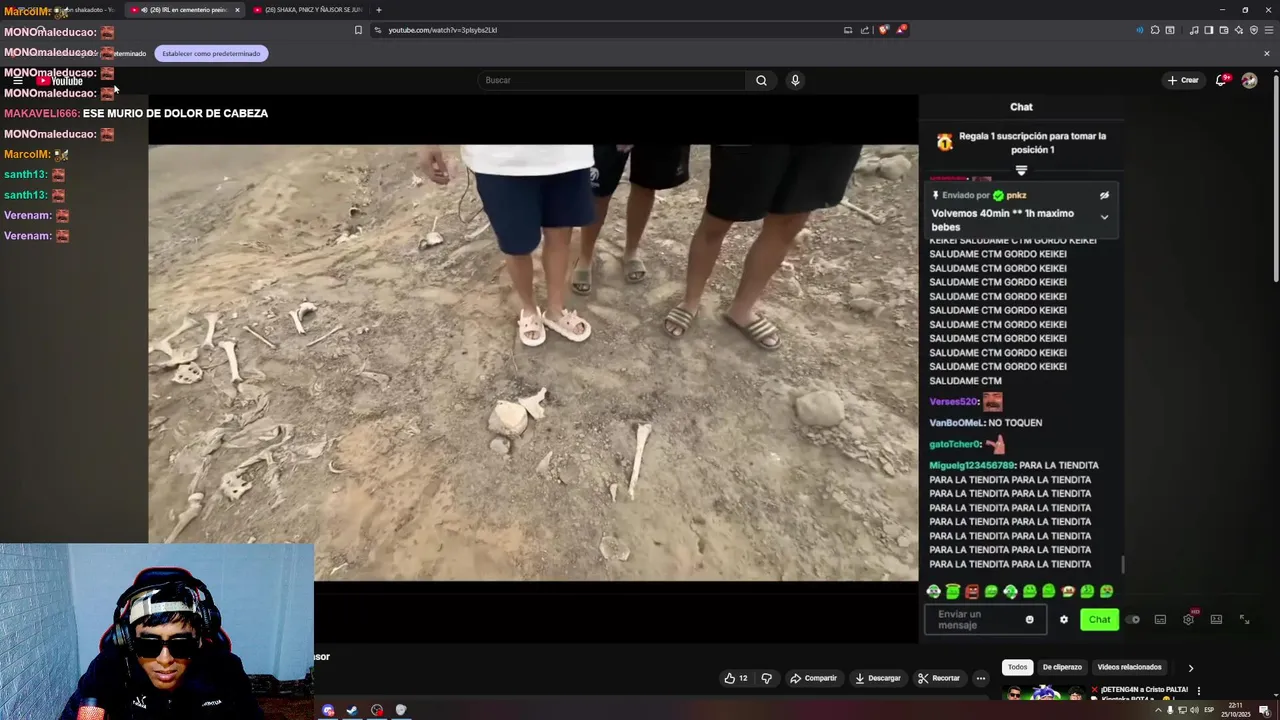Open a new browser tab

pyautogui.click(x=378, y=10)
